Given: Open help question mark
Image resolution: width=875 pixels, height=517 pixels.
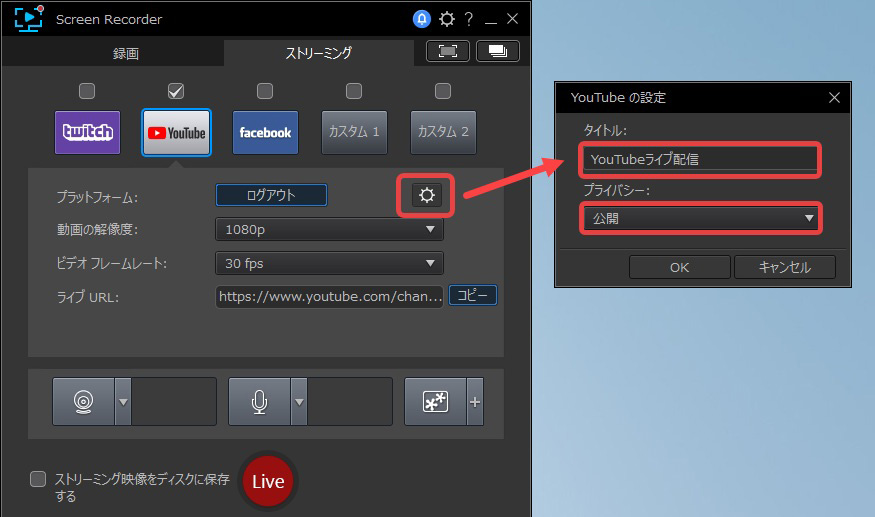Looking at the screenshot, I should point(469,19).
